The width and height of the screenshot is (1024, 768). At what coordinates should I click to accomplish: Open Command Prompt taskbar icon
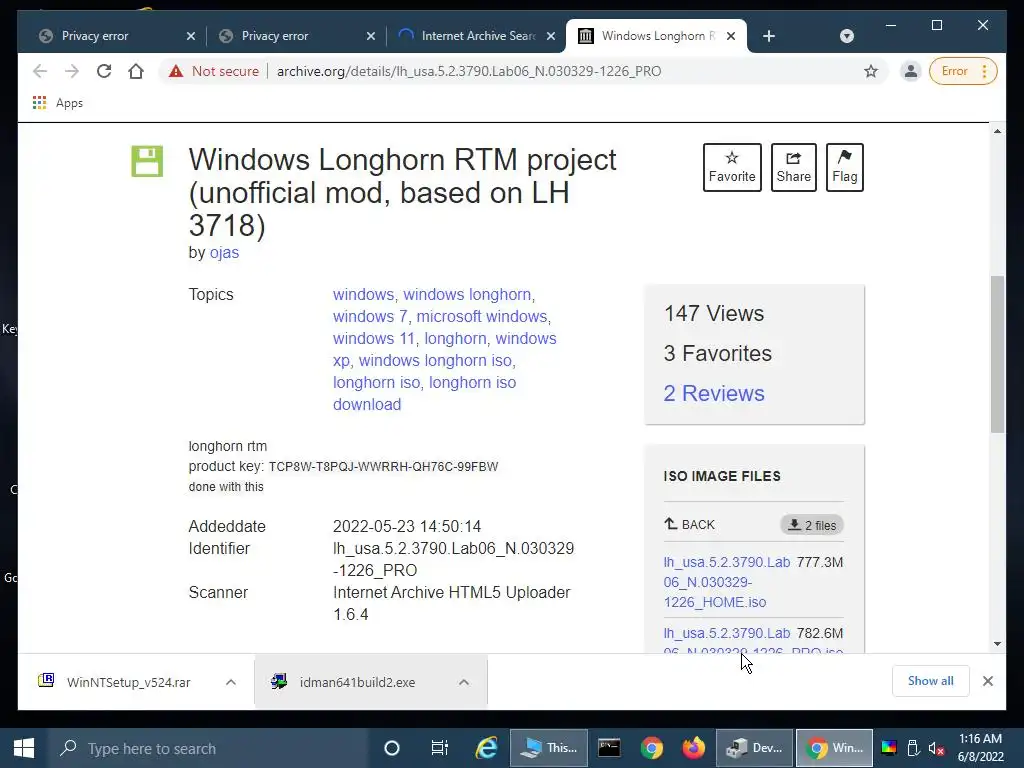[609, 748]
